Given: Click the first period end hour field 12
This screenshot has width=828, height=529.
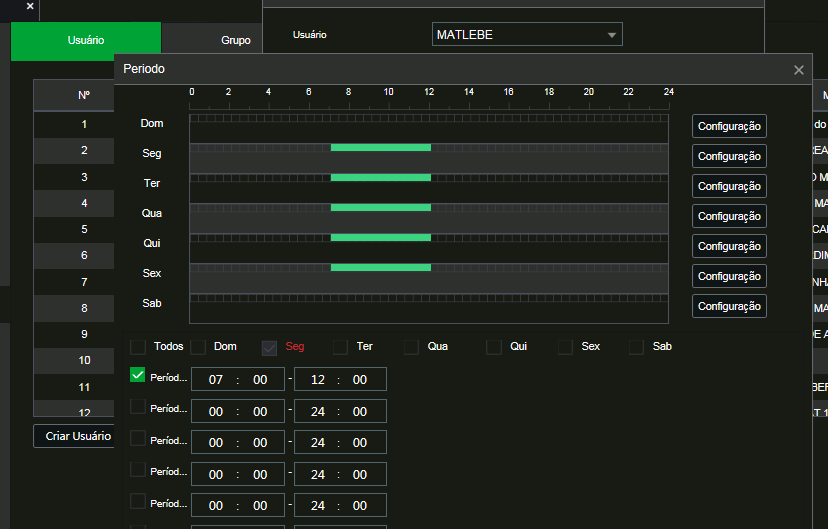Looking at the screenshot, I should pos(318,380).
